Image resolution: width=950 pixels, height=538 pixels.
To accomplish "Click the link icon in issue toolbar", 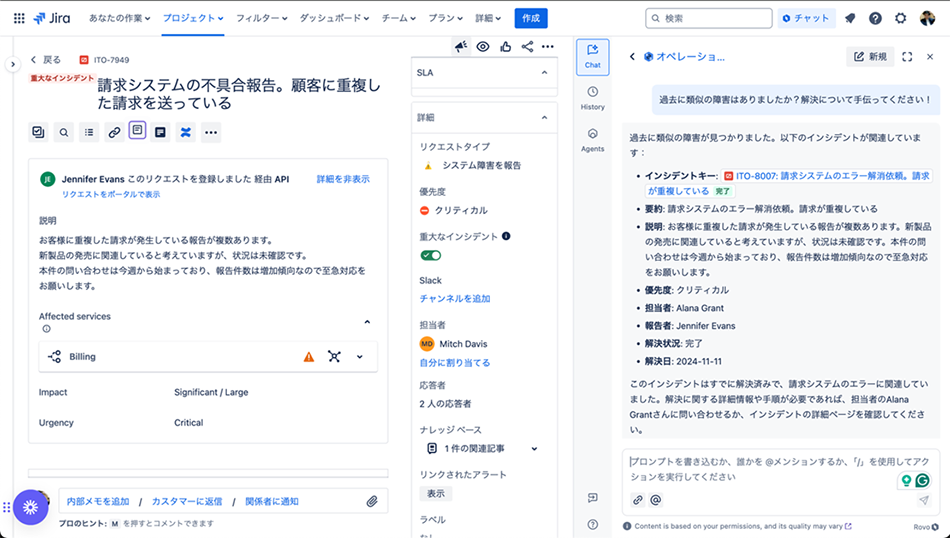I will 114,132.
